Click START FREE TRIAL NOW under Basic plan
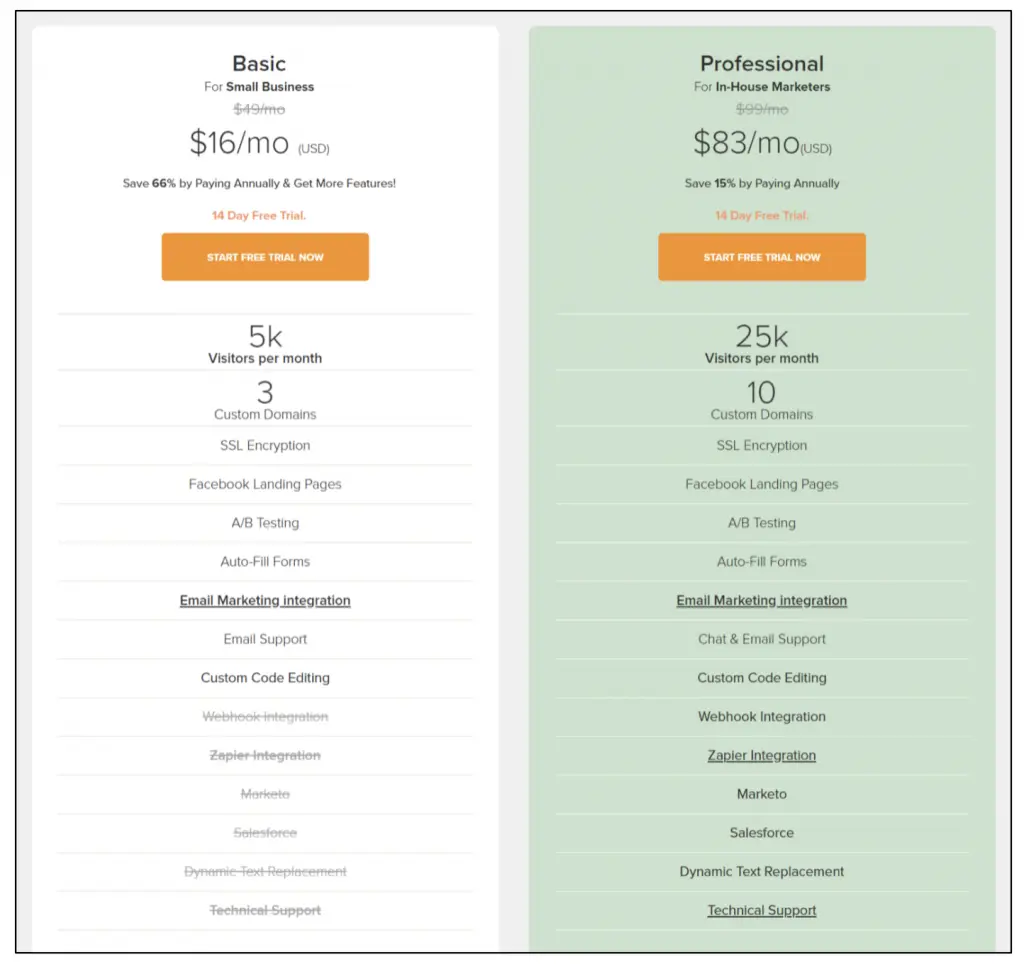This screenshot has height=964, width=1024. coord(264,256)
